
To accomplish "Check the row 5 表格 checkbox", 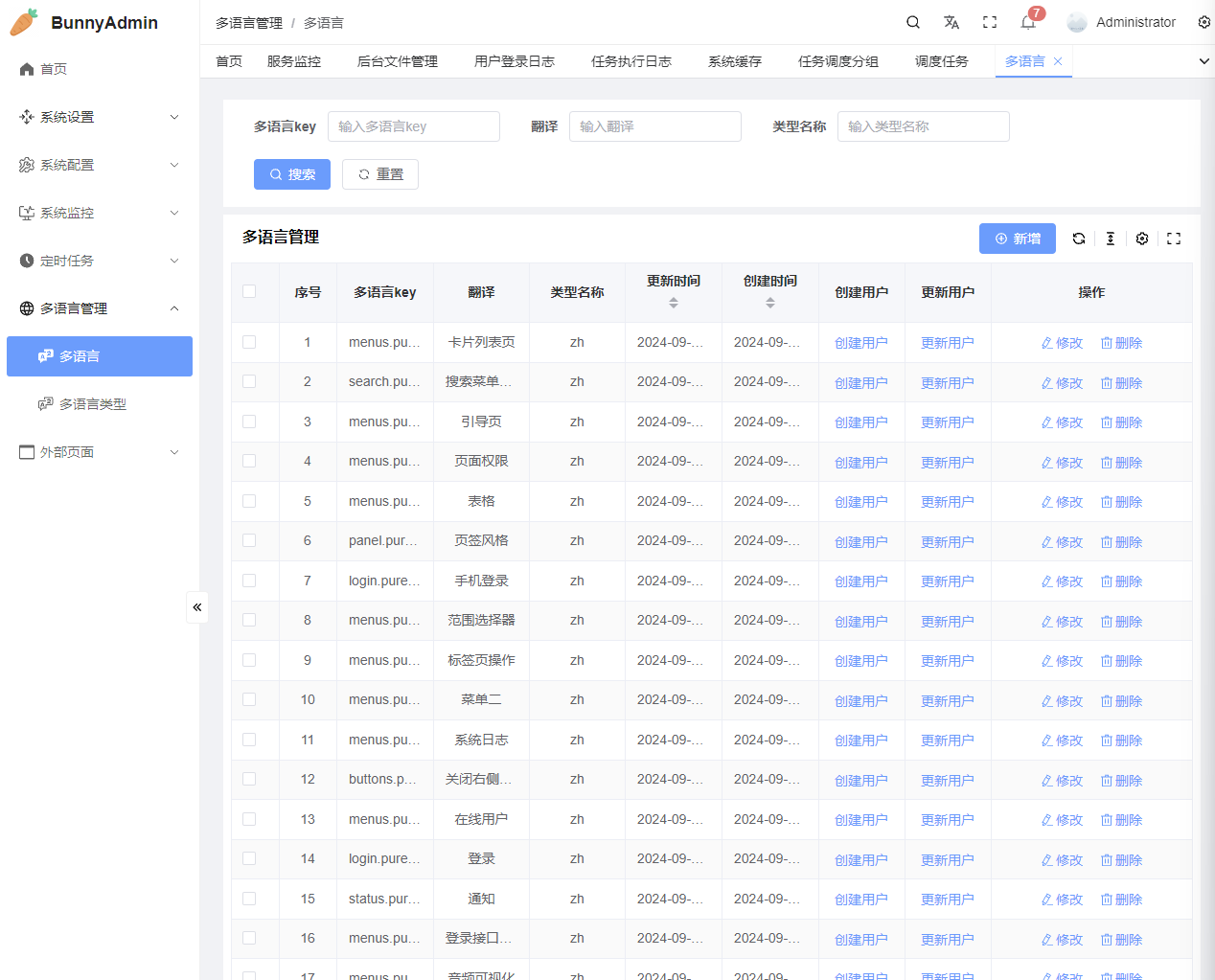I will click(x=249, y=501).
